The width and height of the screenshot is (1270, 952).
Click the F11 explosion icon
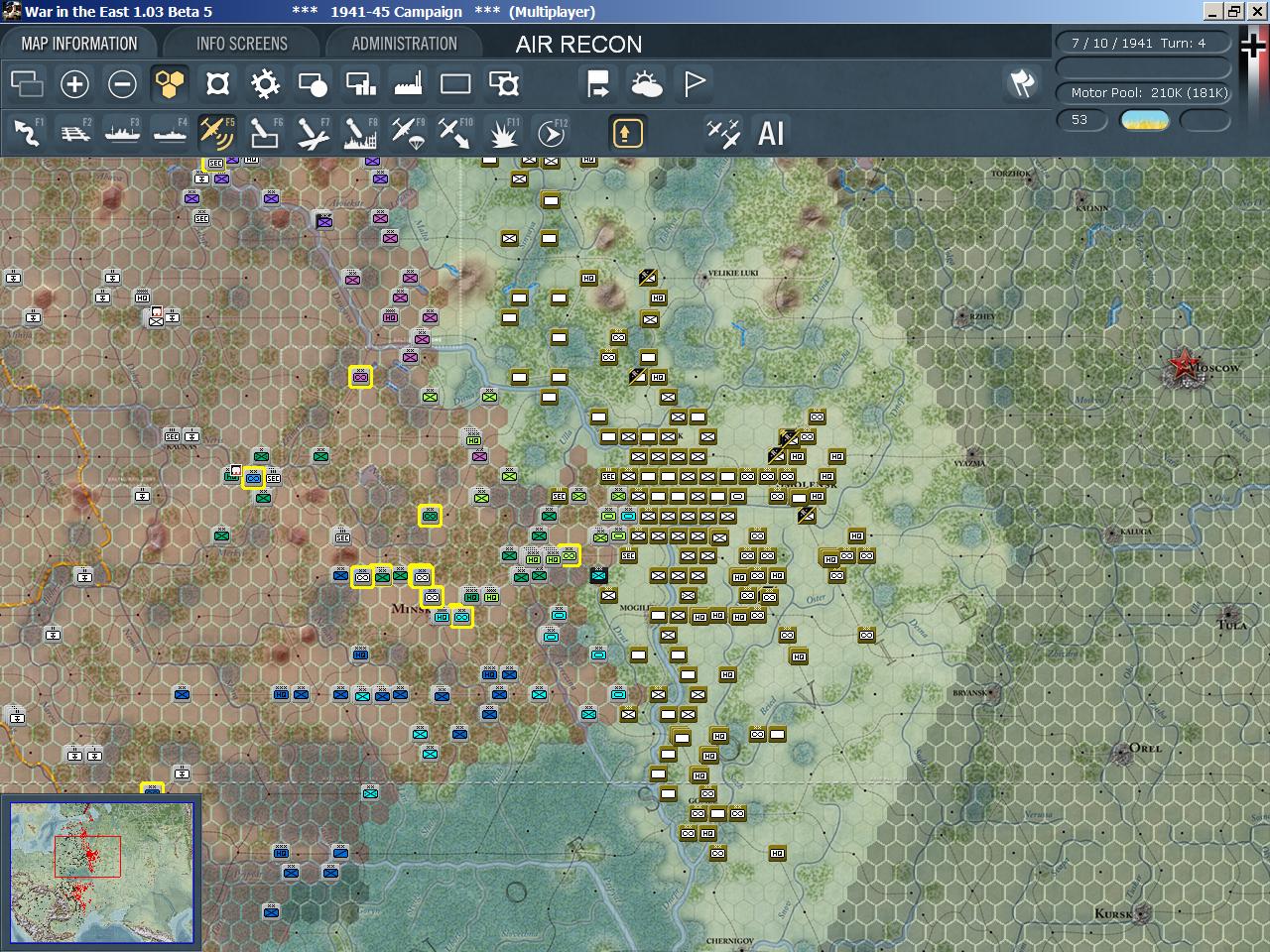[x=503, y=133]
